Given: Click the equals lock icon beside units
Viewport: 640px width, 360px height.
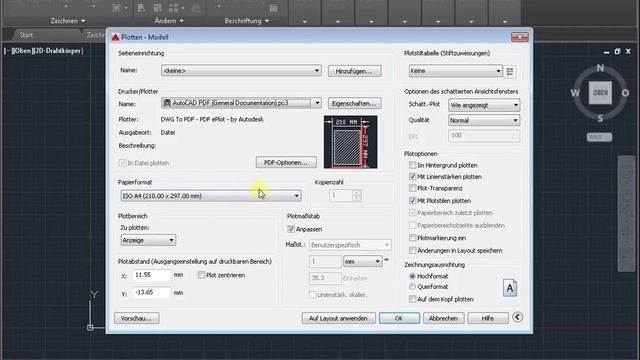Looking at the screenshot, I should tap(386, 260).
